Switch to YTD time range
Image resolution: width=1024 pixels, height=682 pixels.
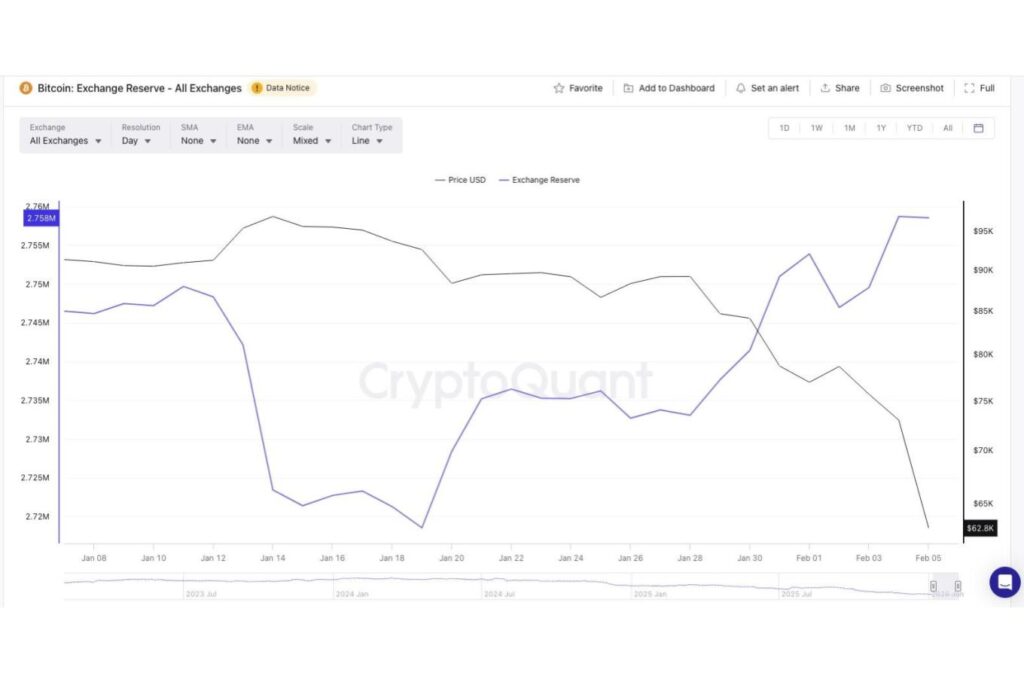[x=914, y=128]
